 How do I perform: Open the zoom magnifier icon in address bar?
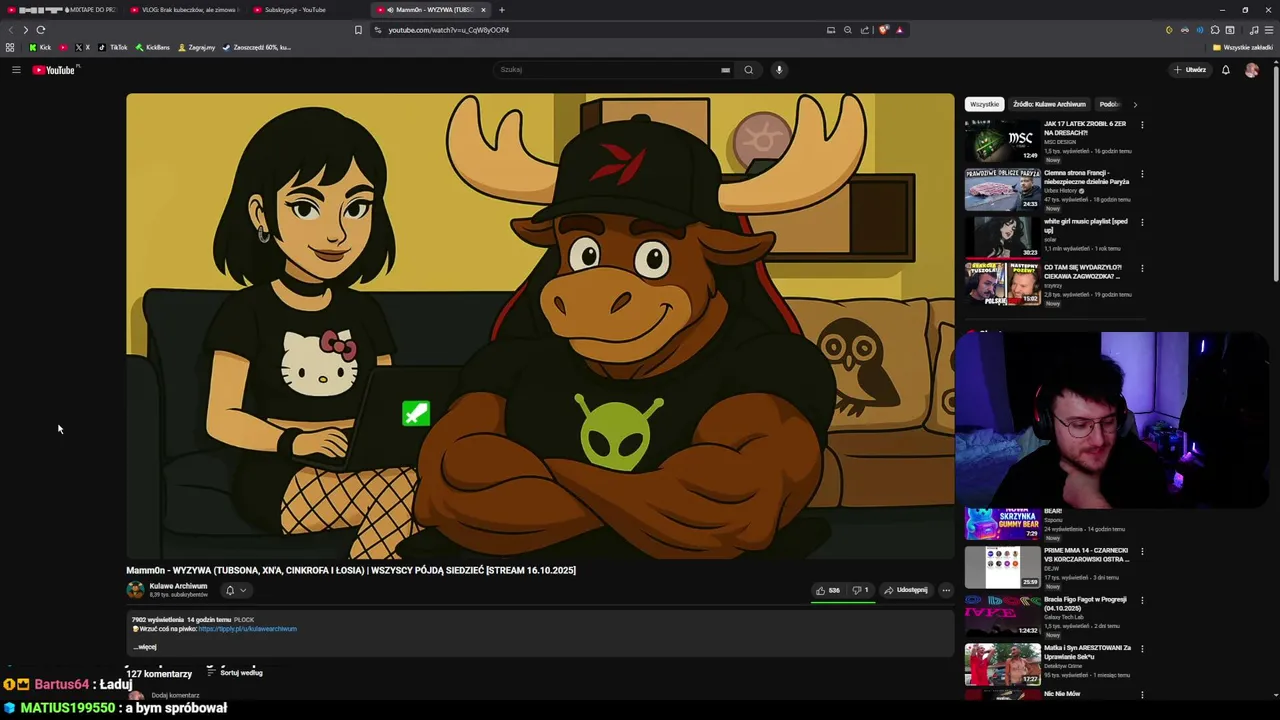tap(848, 30)
